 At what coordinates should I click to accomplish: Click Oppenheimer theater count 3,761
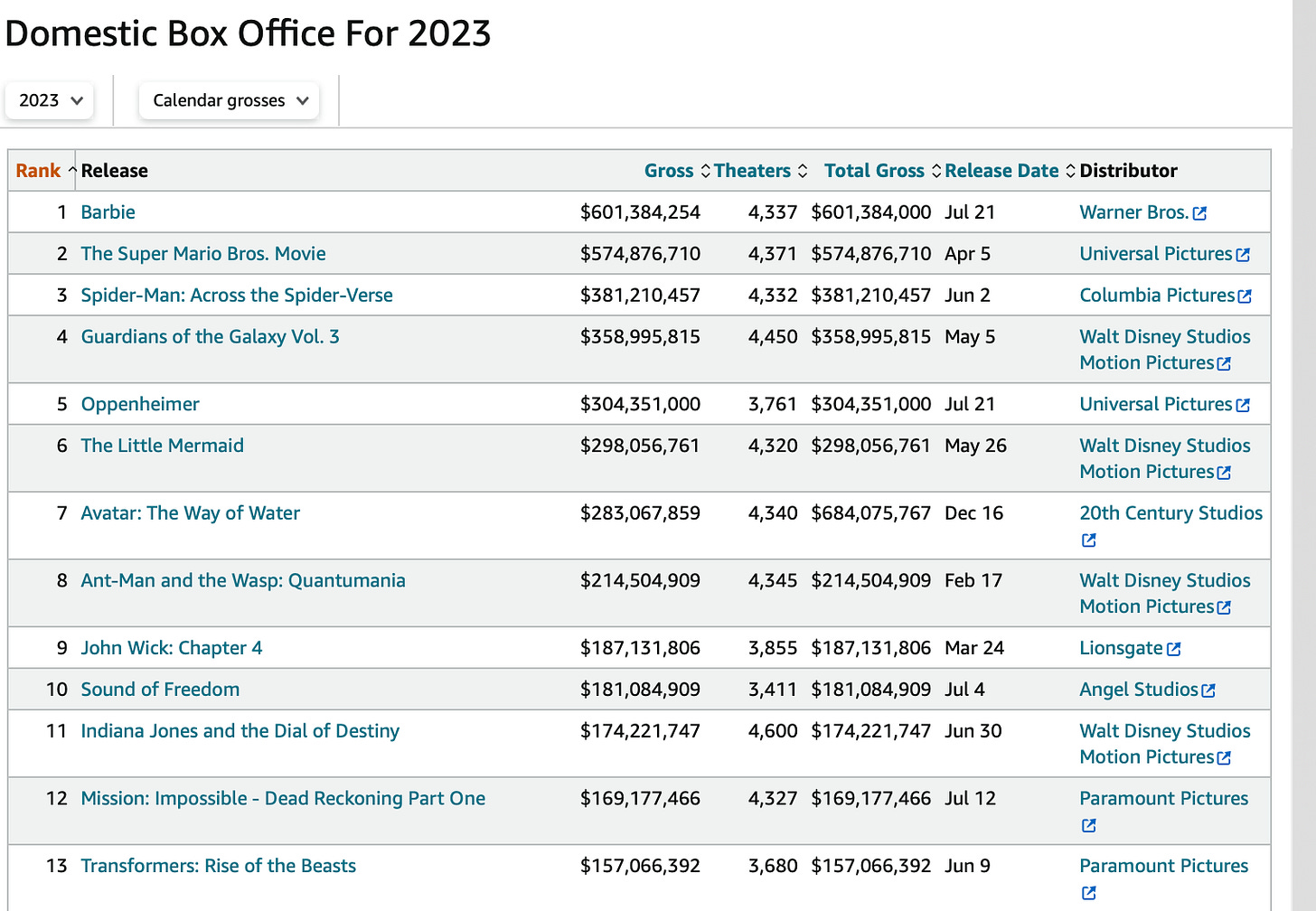click(773, 404)
